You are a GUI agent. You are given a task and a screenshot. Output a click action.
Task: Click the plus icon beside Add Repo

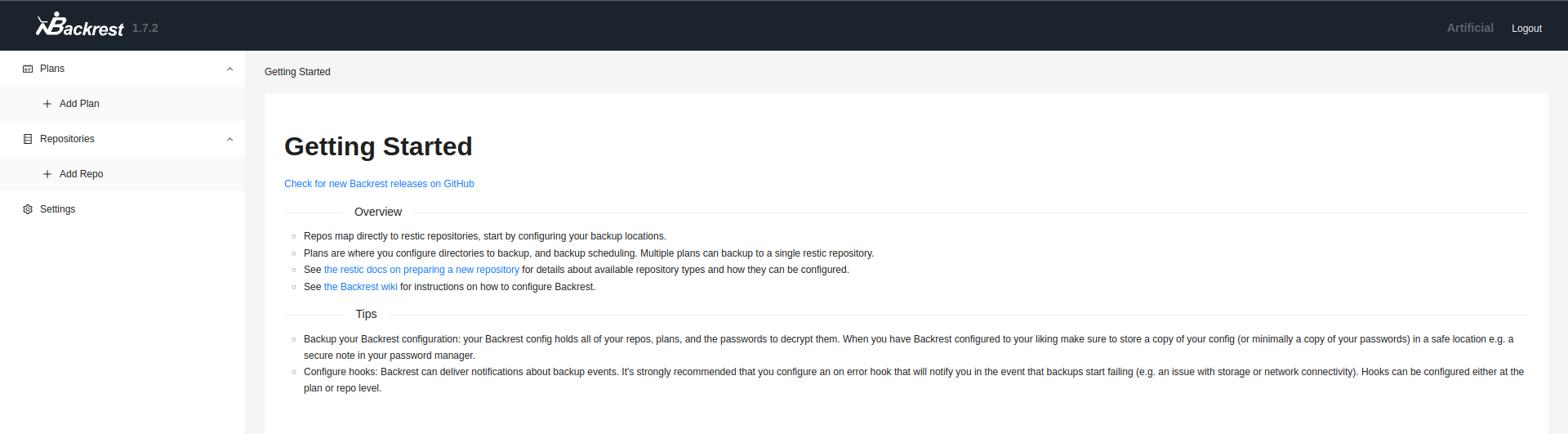tap(47, 174)
